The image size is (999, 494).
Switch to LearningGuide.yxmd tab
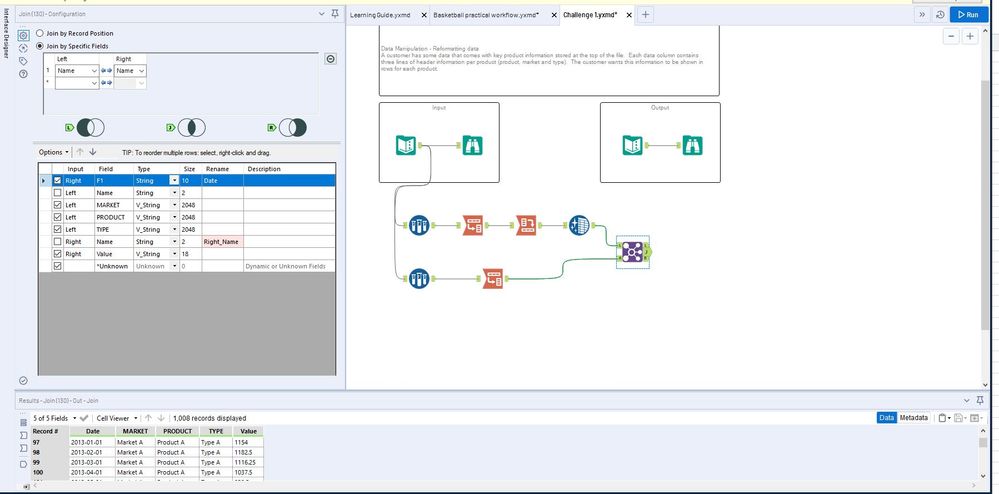(x=380, y=15)
